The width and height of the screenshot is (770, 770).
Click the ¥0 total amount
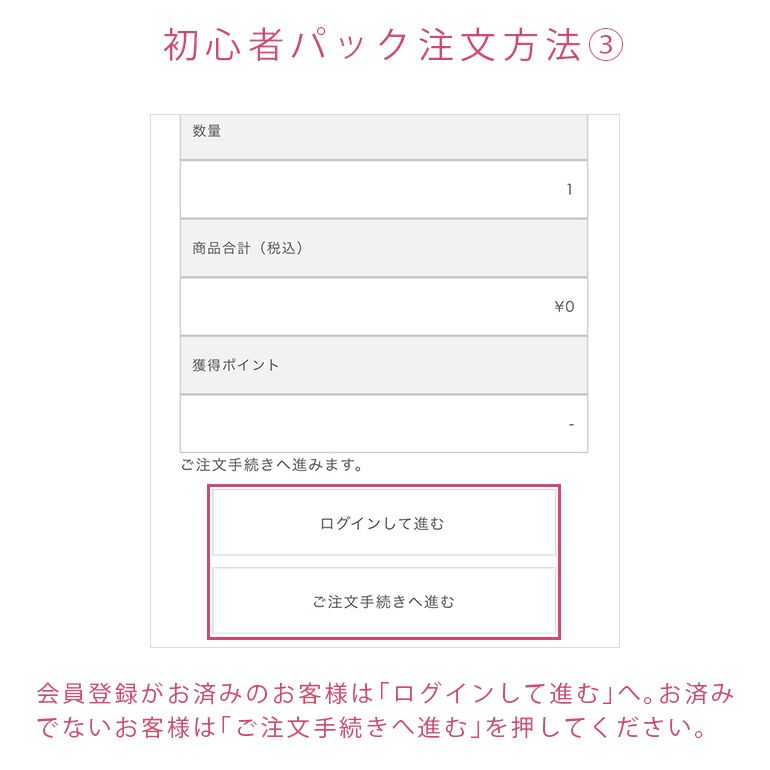coord(564,307)
